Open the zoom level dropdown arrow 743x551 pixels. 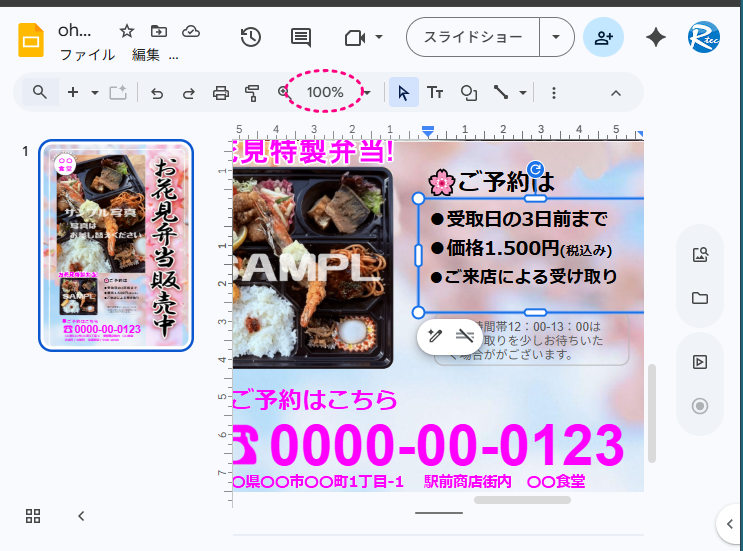coord(367,93)
